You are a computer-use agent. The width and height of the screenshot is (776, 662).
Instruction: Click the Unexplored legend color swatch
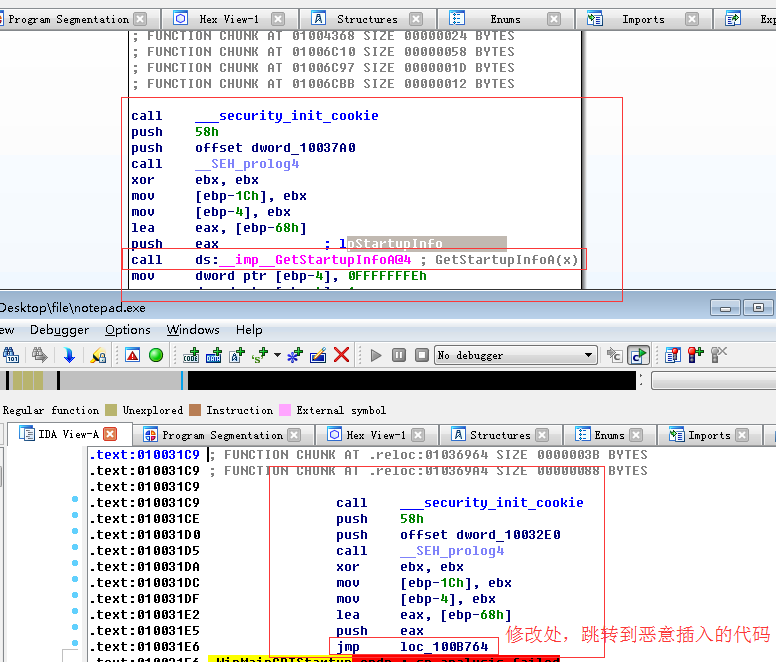point(112,410)
